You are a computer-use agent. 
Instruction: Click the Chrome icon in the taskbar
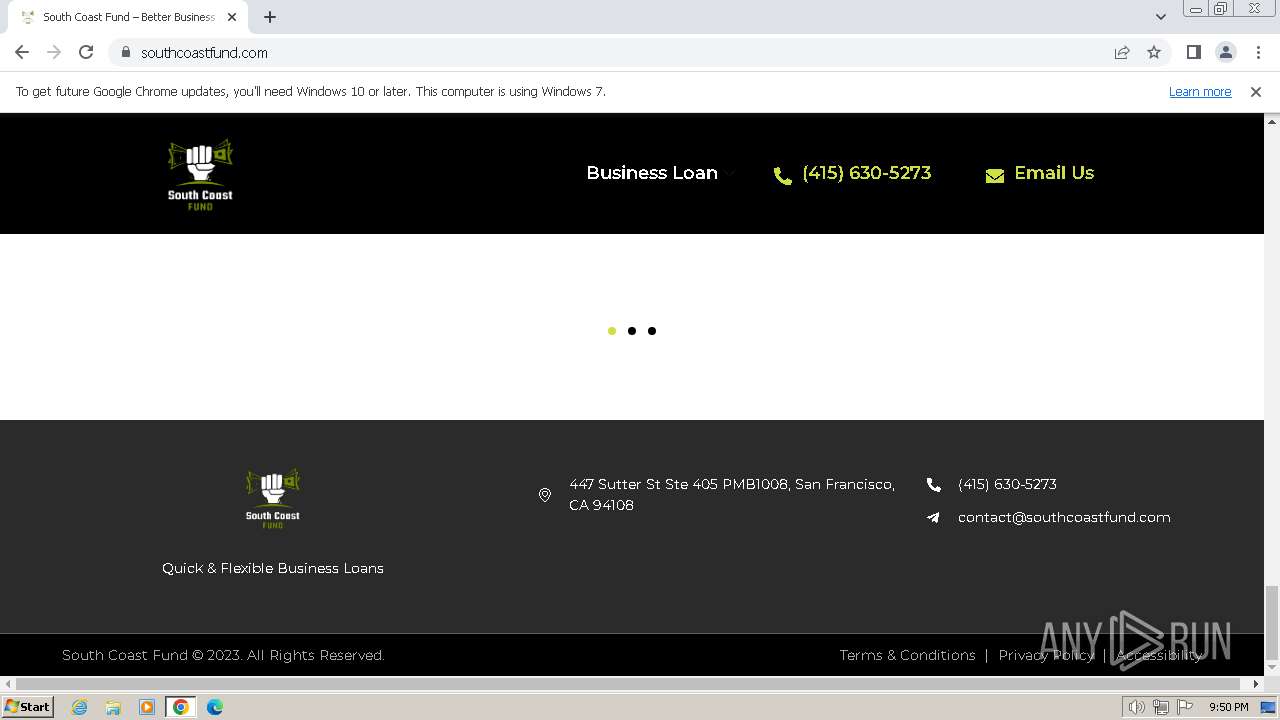click(x=181, y=707)
